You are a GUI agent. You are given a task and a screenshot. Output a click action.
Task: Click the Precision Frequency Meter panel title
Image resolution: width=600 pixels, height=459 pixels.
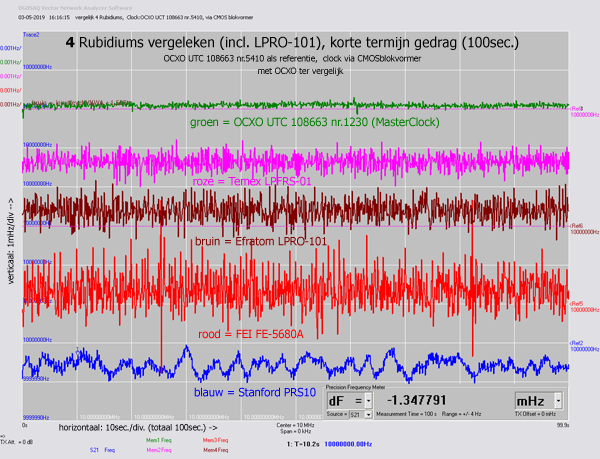[x=355, y=387]
